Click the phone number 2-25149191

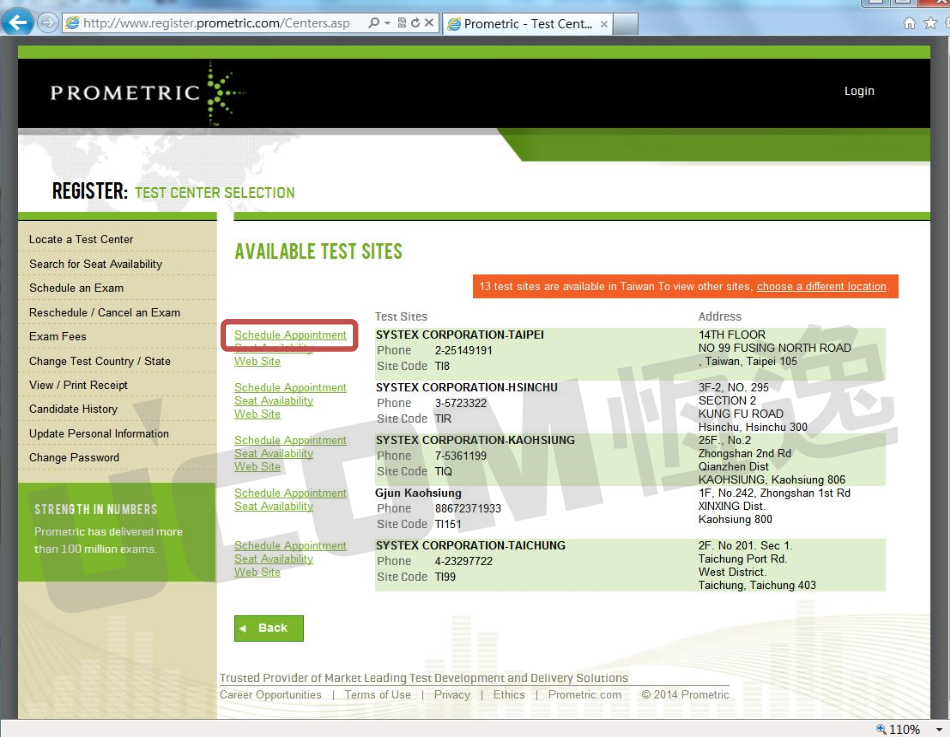(463, 350)
